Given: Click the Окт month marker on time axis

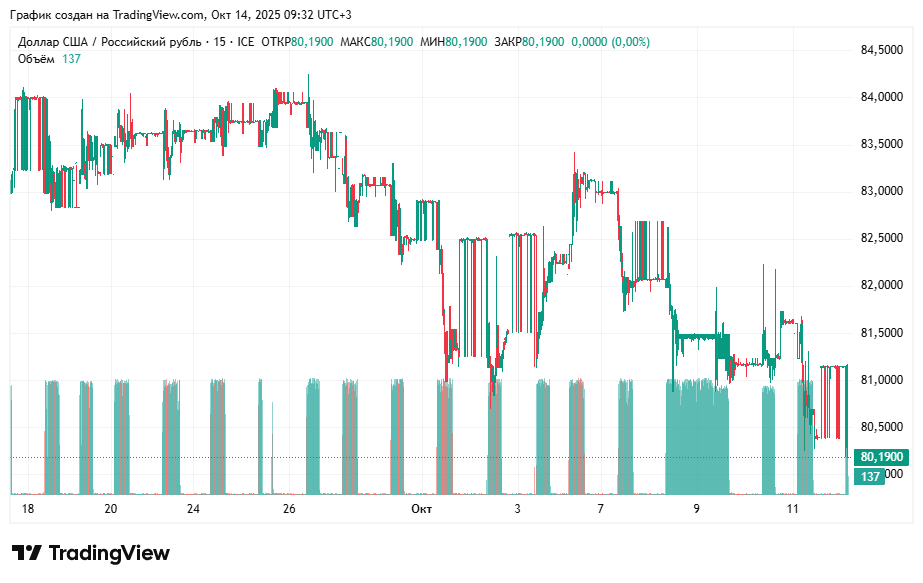Looking at the screenshot, I should pyautogui.click(x=421, y=509).
